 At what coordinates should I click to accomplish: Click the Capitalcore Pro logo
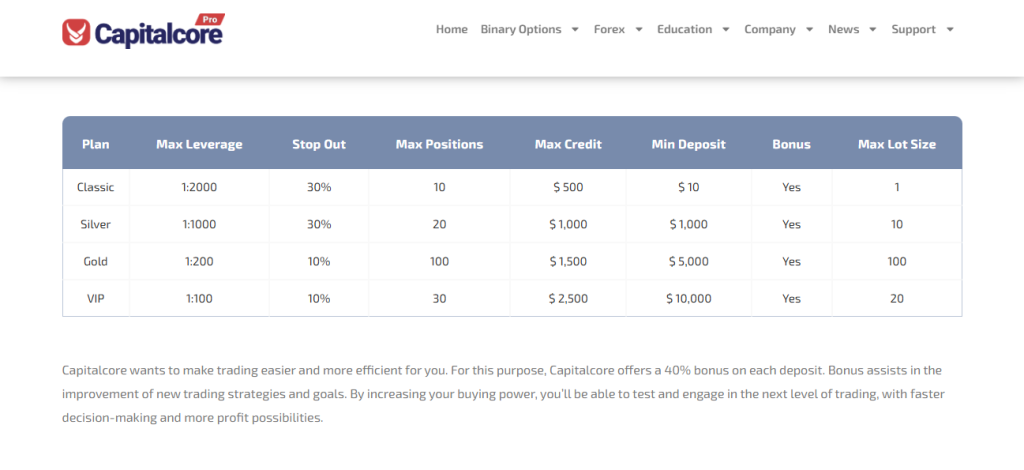pos(142,32)
